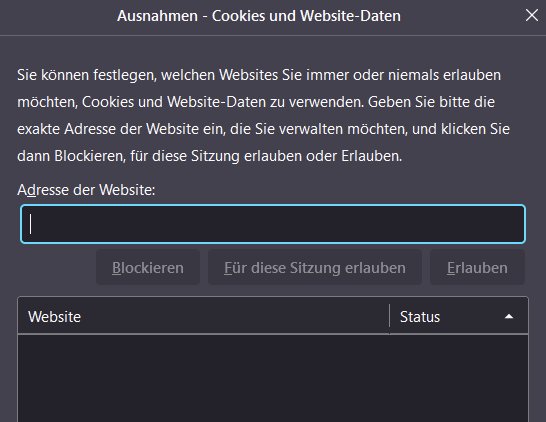The height and width of the screenshot is (422, 546).
Task: Click the Adresse der Website label
Action: tap(86, 190)
